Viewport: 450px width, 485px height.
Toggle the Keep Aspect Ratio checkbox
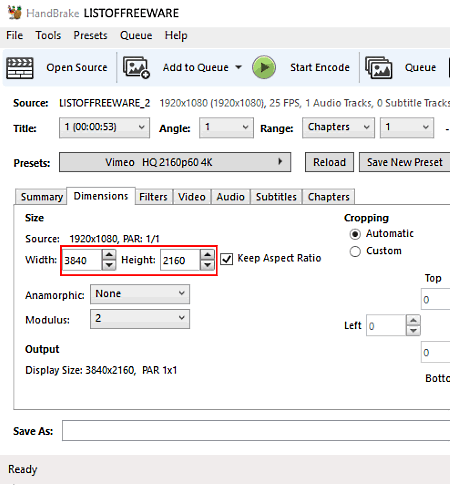click(227, 259)
